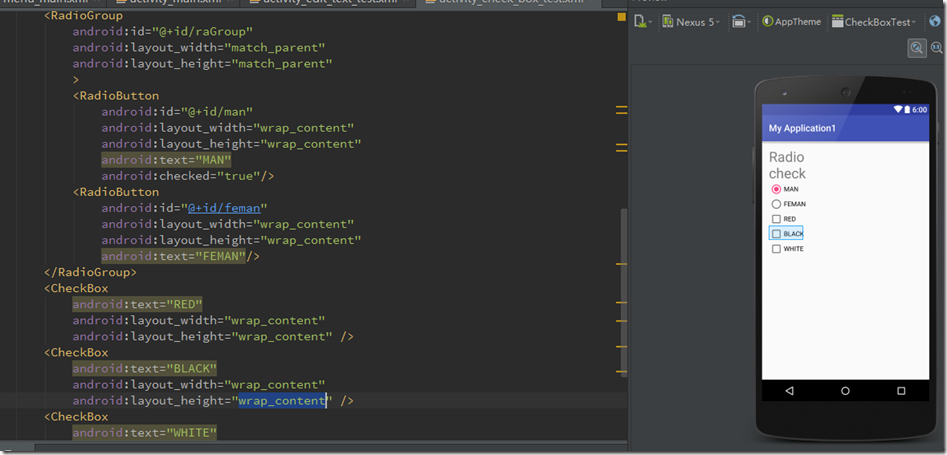Screen dimensions: 947x455
Task: Click the AppTheme theme selector button
Action: point(791,21)
